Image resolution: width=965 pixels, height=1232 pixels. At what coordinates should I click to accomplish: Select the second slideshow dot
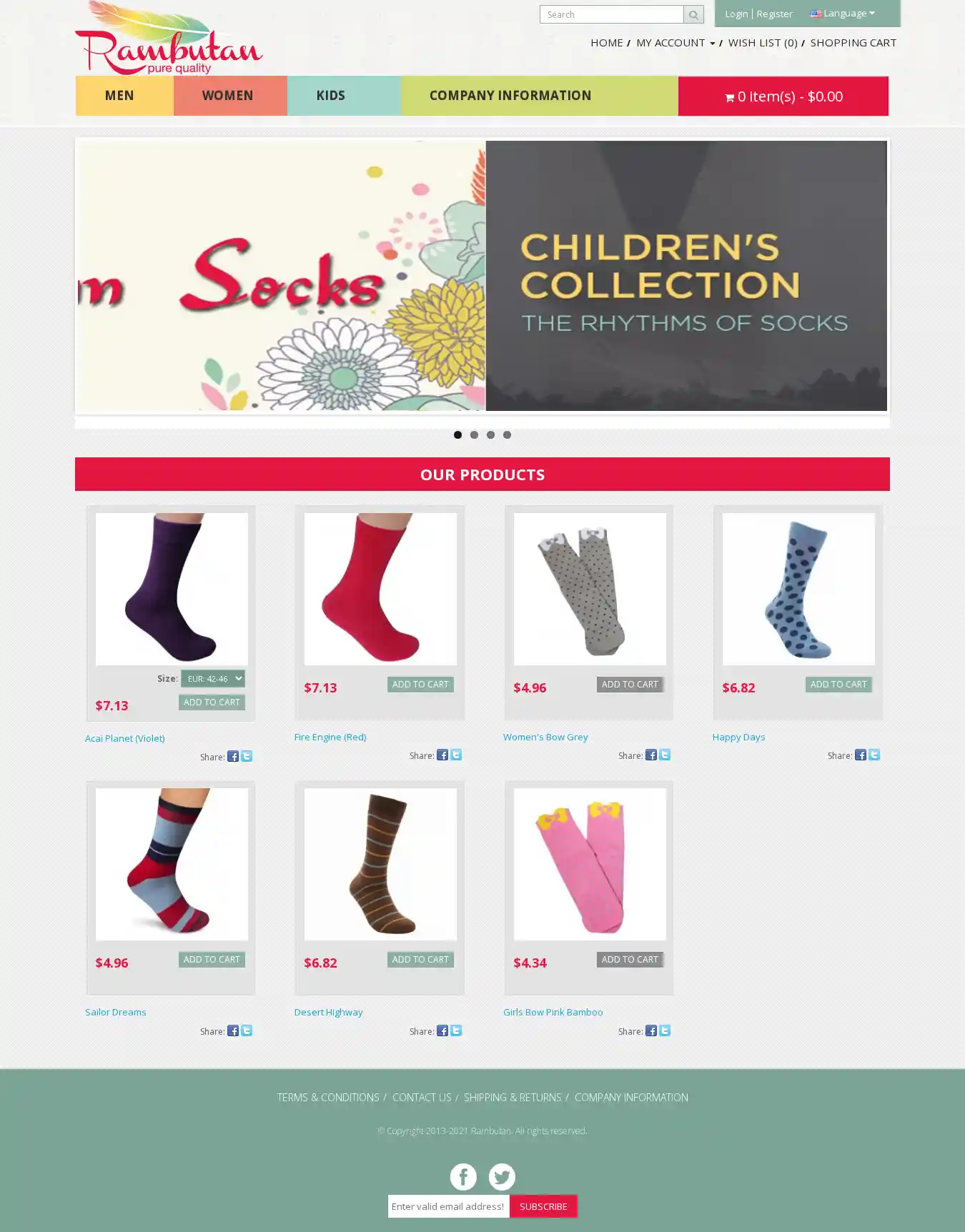(474, 434)
